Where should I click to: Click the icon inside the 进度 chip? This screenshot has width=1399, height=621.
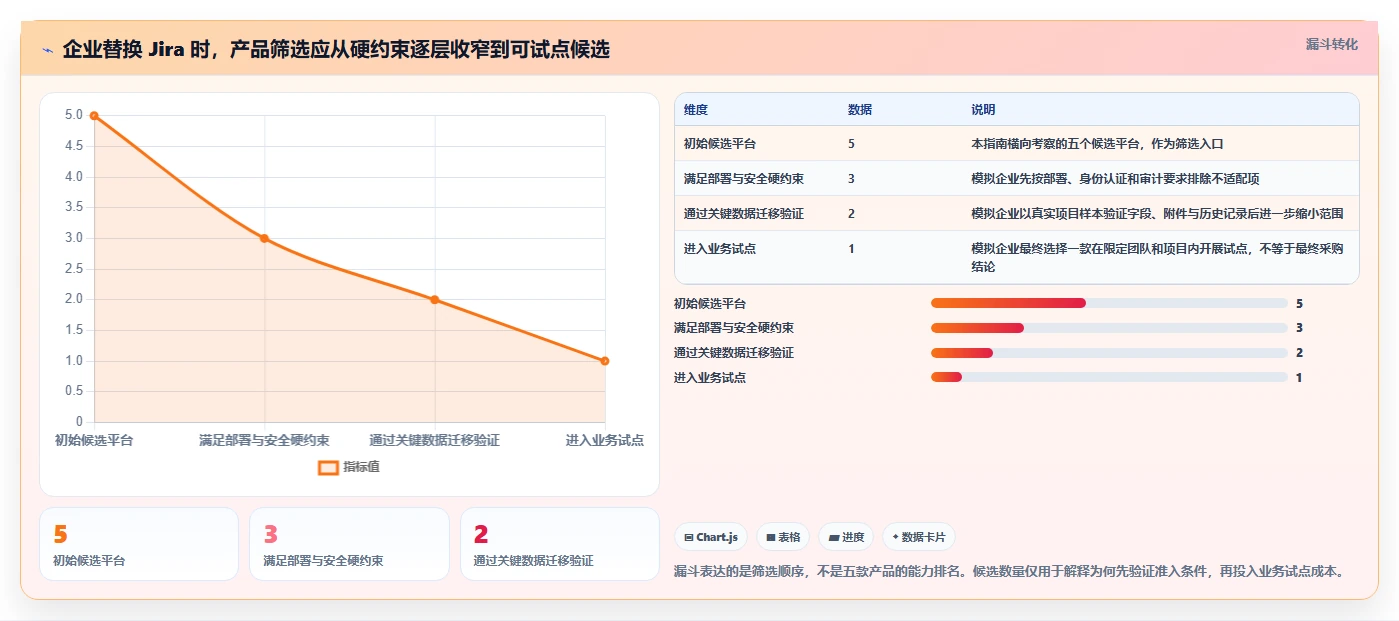833,538
